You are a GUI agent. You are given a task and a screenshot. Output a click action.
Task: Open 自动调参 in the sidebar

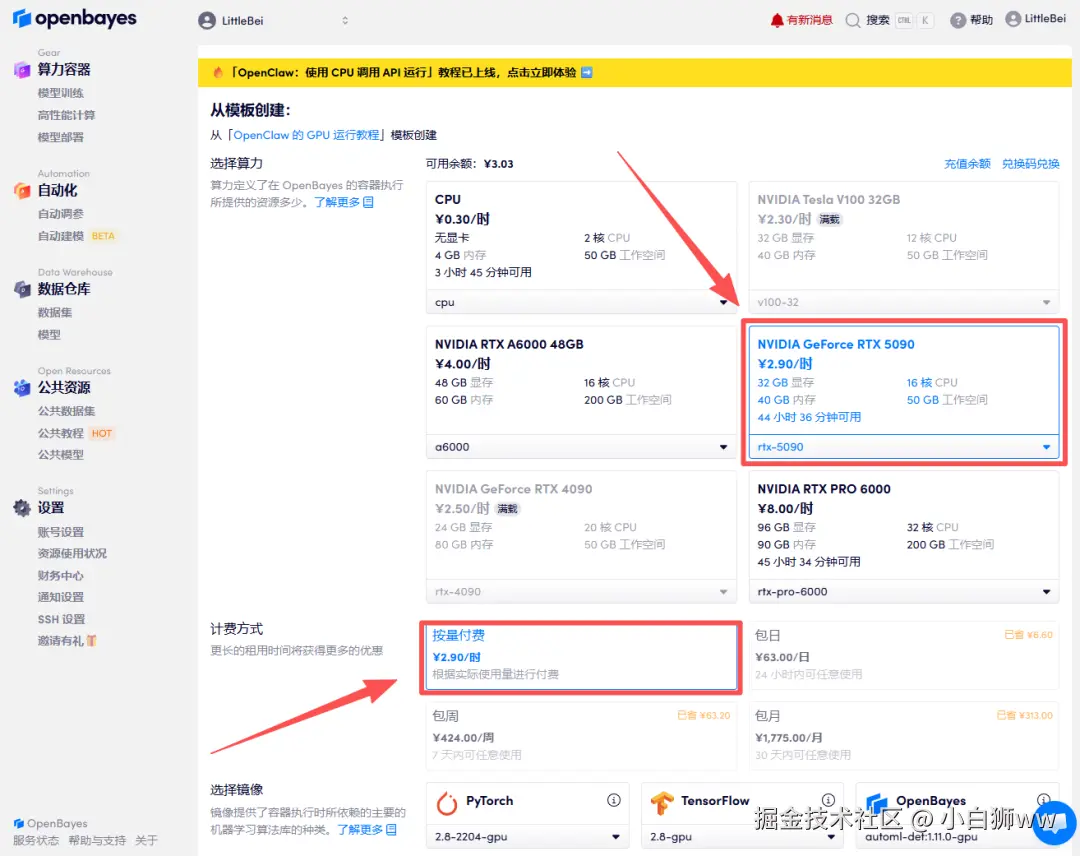click(x=61, y=214)
